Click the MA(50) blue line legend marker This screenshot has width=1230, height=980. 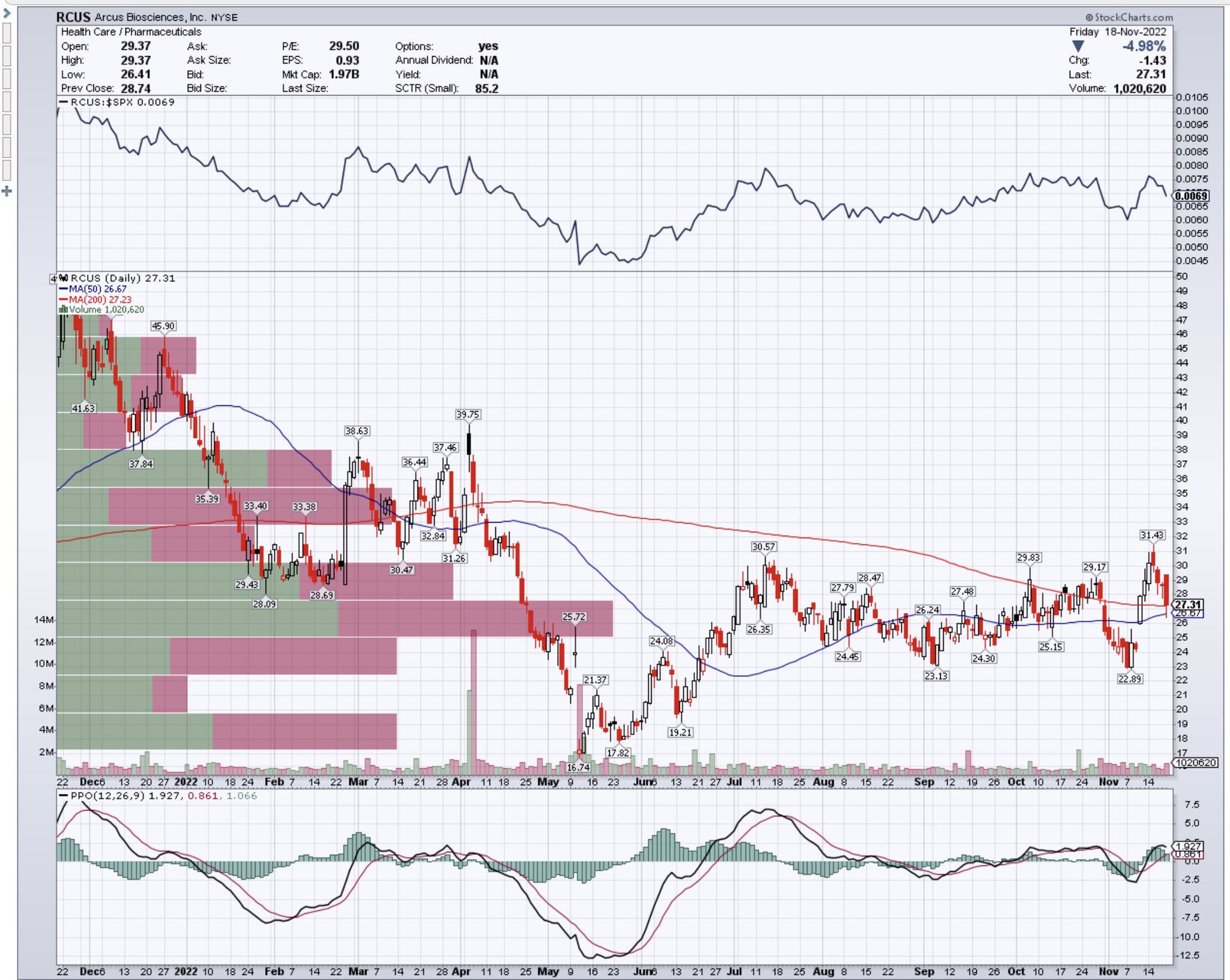tap(63, 289)
